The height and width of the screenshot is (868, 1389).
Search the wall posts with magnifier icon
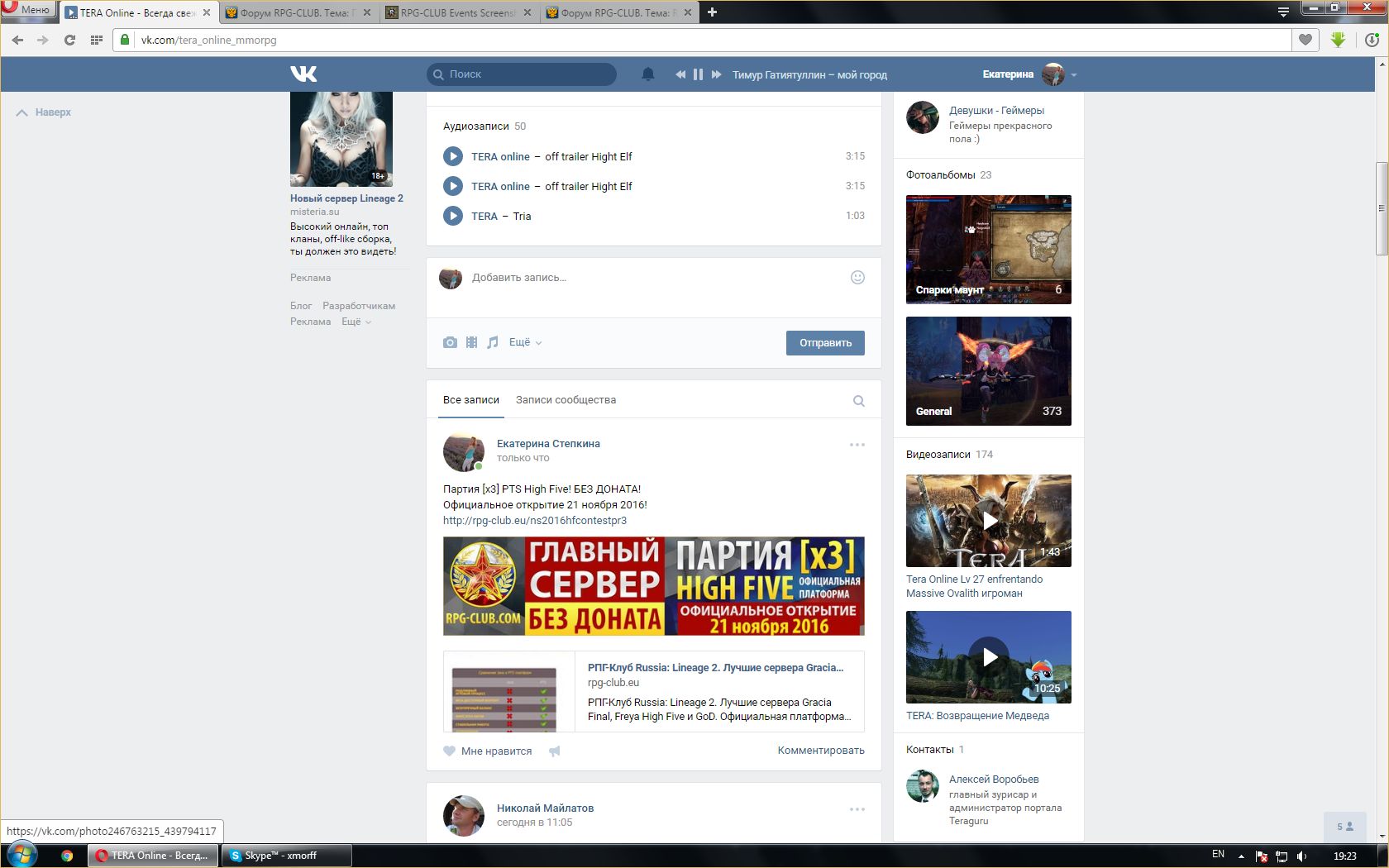(859, 401)
